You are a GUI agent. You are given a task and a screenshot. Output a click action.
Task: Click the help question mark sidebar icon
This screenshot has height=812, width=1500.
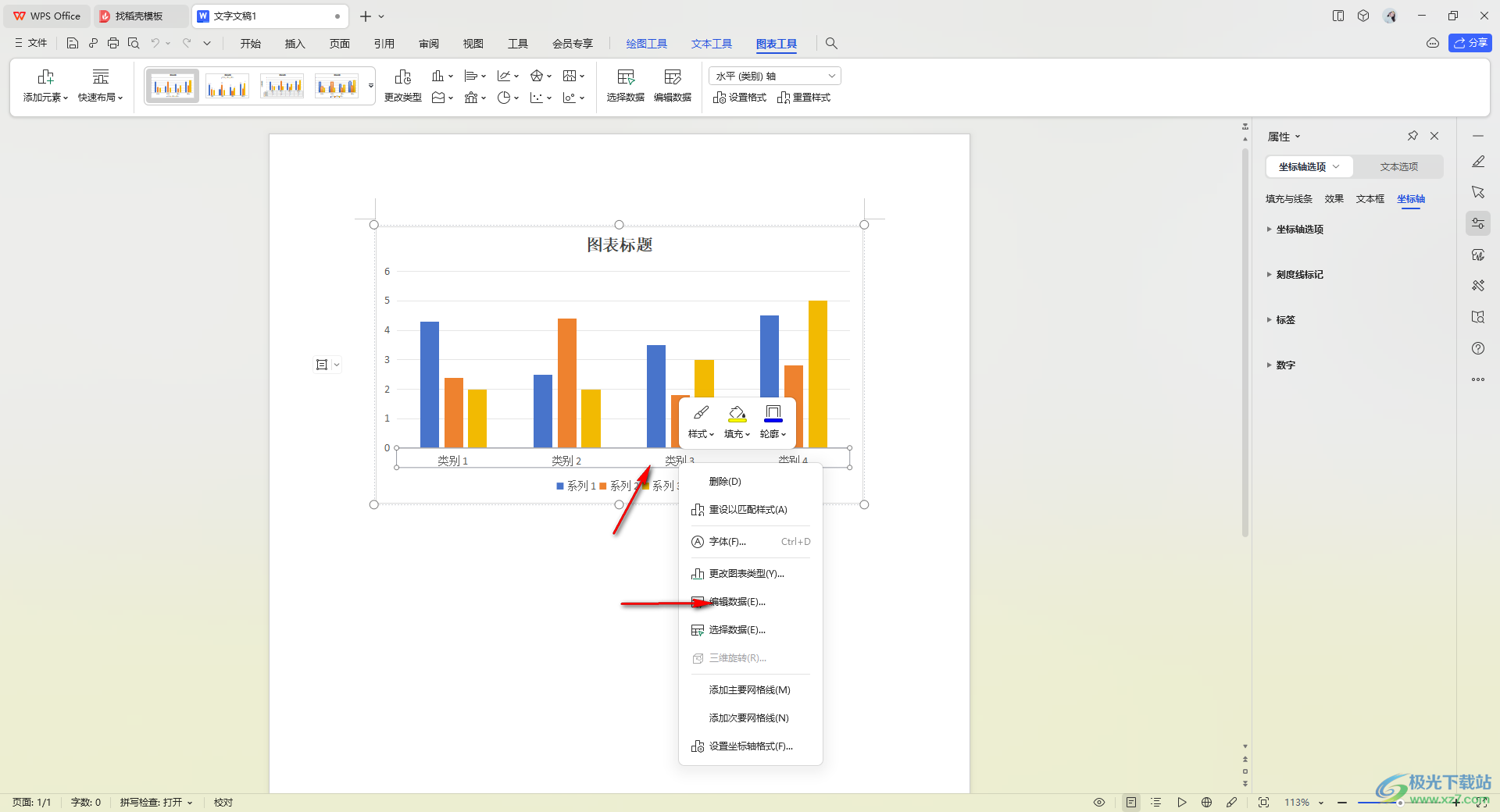click(1478, 349)
